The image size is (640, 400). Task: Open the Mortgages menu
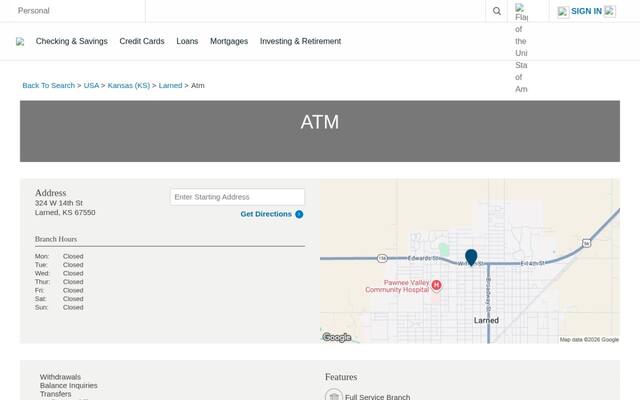click(x=229, y=41)
